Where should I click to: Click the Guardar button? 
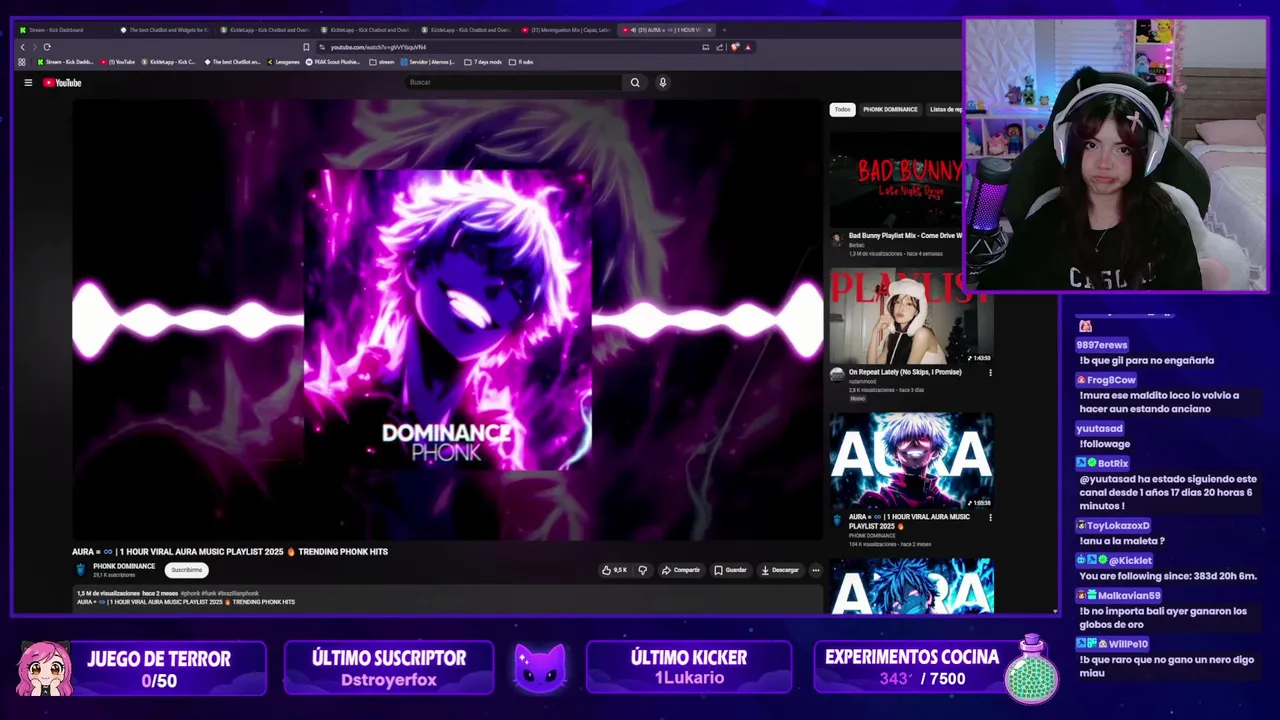[x=730, y=570]
